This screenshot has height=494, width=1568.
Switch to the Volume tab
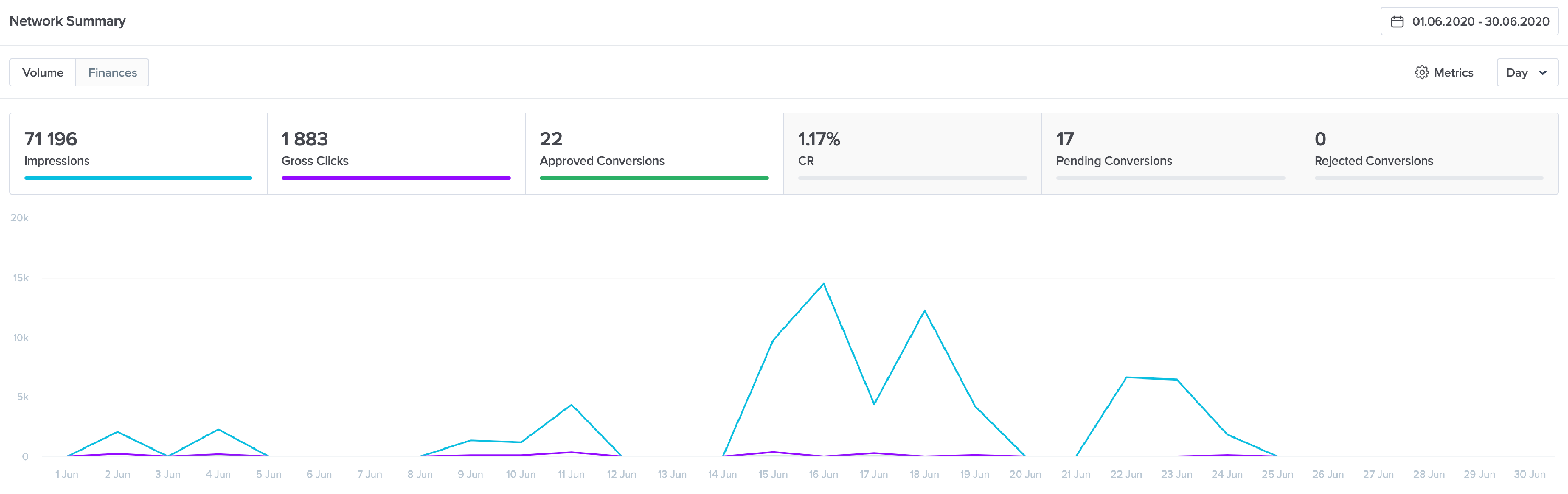(43, 72)
